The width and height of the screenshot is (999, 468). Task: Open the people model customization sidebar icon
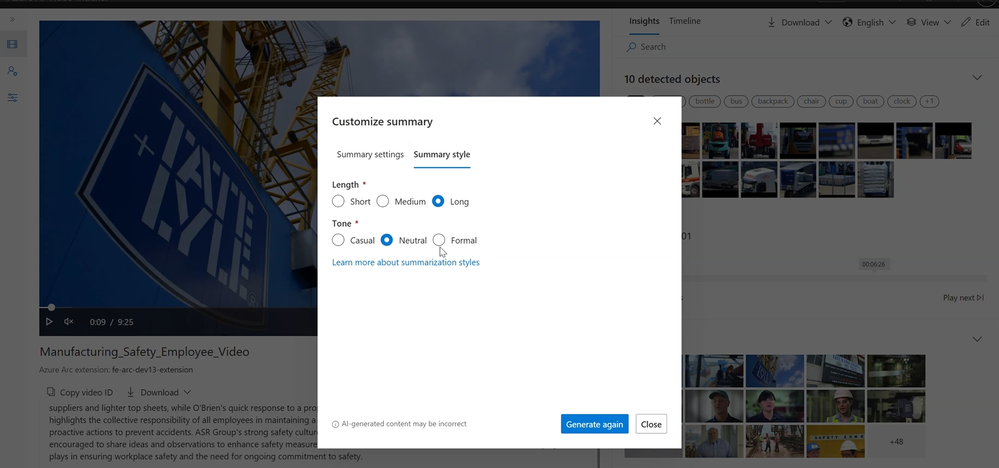tap(12, 71)
